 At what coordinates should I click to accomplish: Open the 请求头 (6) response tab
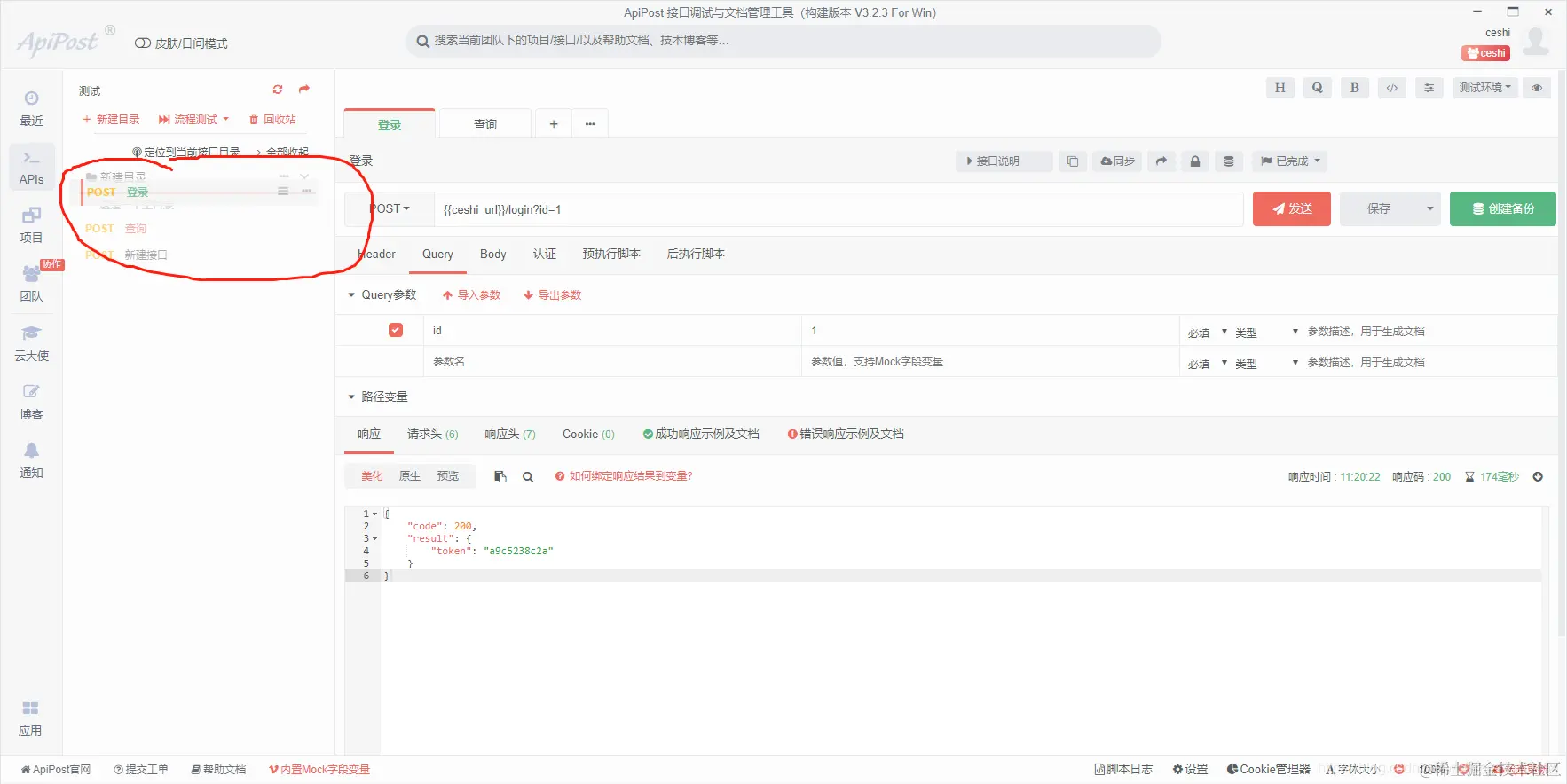(433, 435)
